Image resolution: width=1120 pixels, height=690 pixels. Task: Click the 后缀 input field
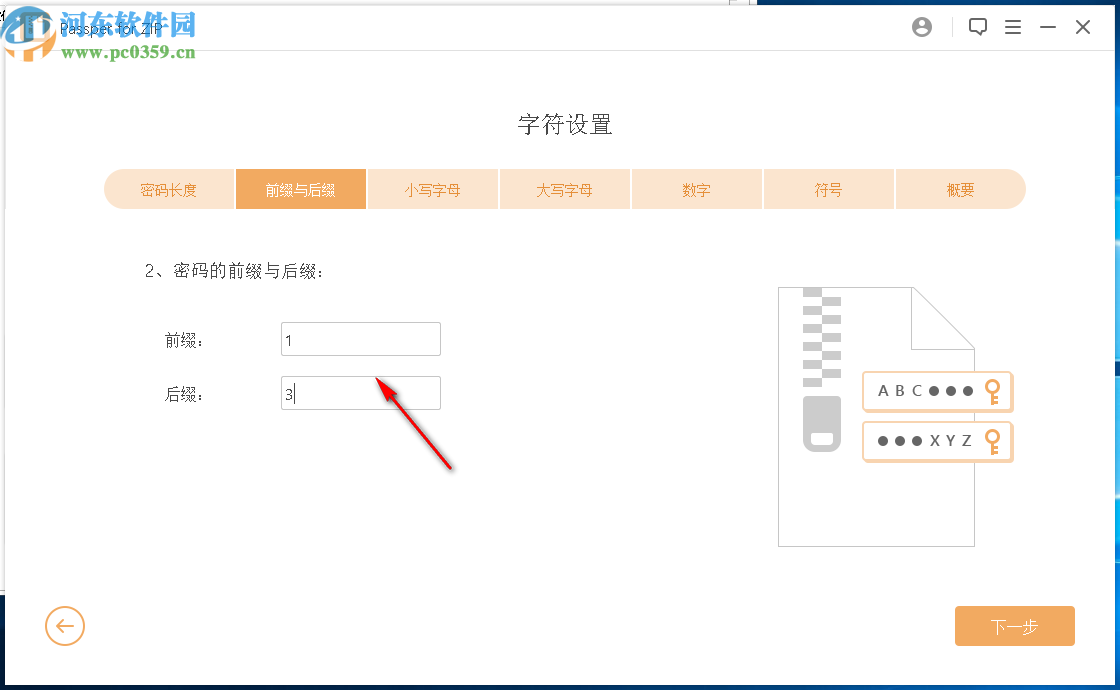[x=360, y=393]
